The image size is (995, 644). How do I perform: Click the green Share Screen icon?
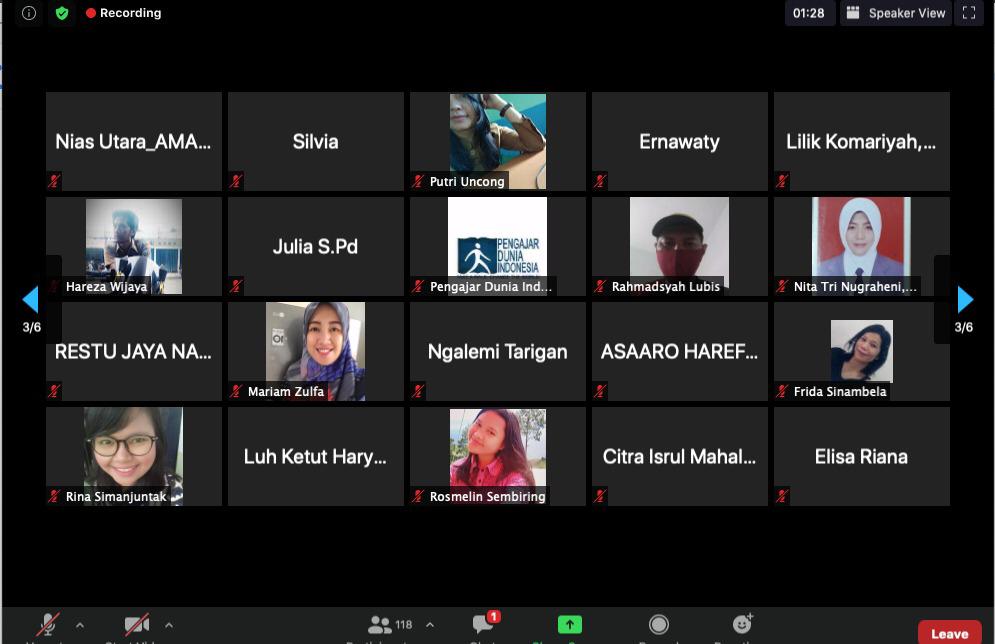point(569,626)
